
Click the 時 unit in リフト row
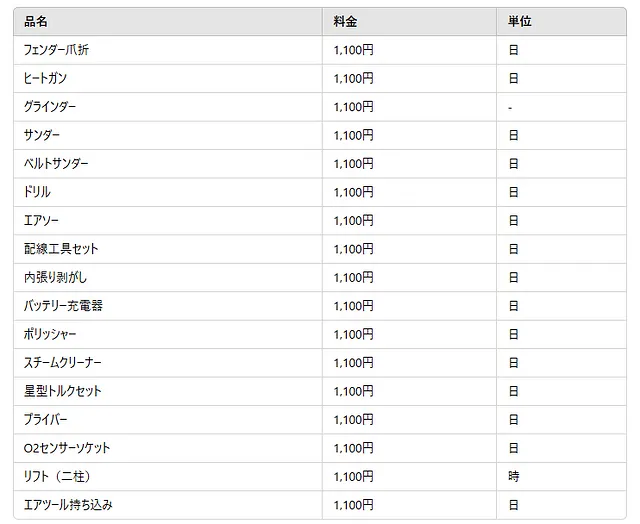(513, 477)
